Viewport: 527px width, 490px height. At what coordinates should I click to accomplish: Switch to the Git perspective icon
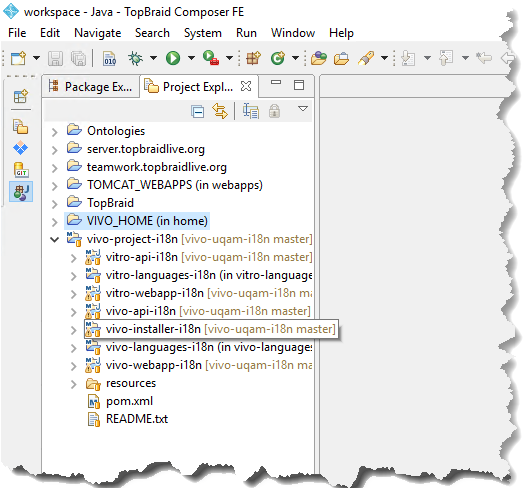pyautogui.click(x=21, y=170)
